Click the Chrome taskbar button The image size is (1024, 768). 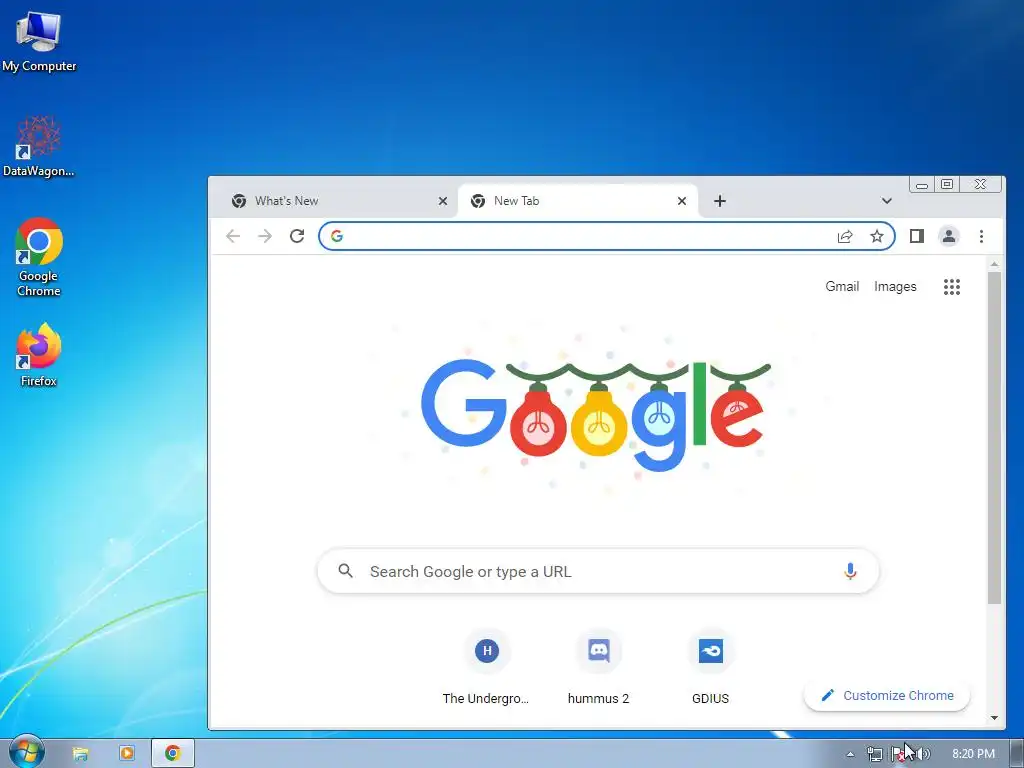pyautogui.click(x=173, y=754)
